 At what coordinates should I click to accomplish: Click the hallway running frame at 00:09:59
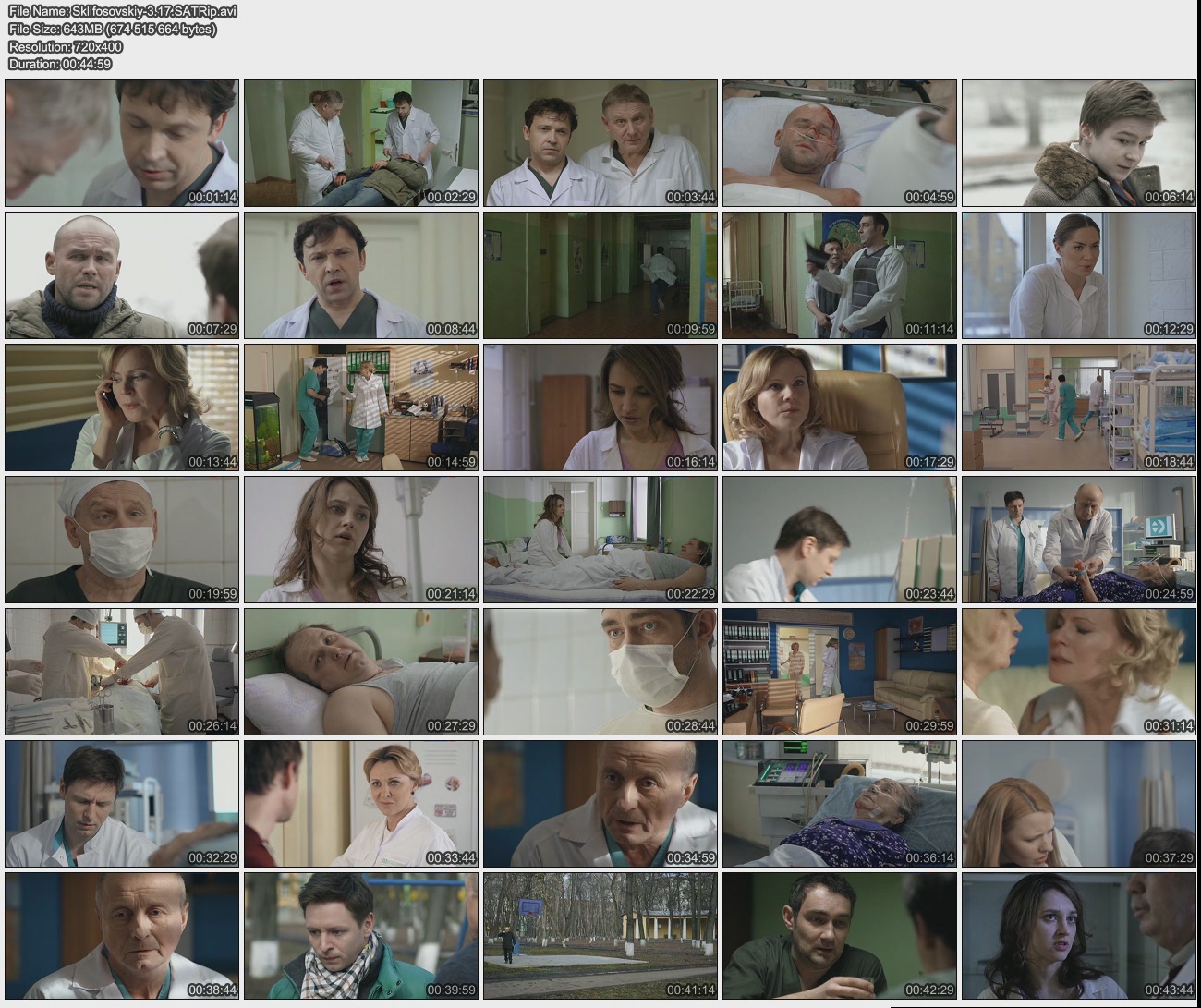tap(600, 275)
